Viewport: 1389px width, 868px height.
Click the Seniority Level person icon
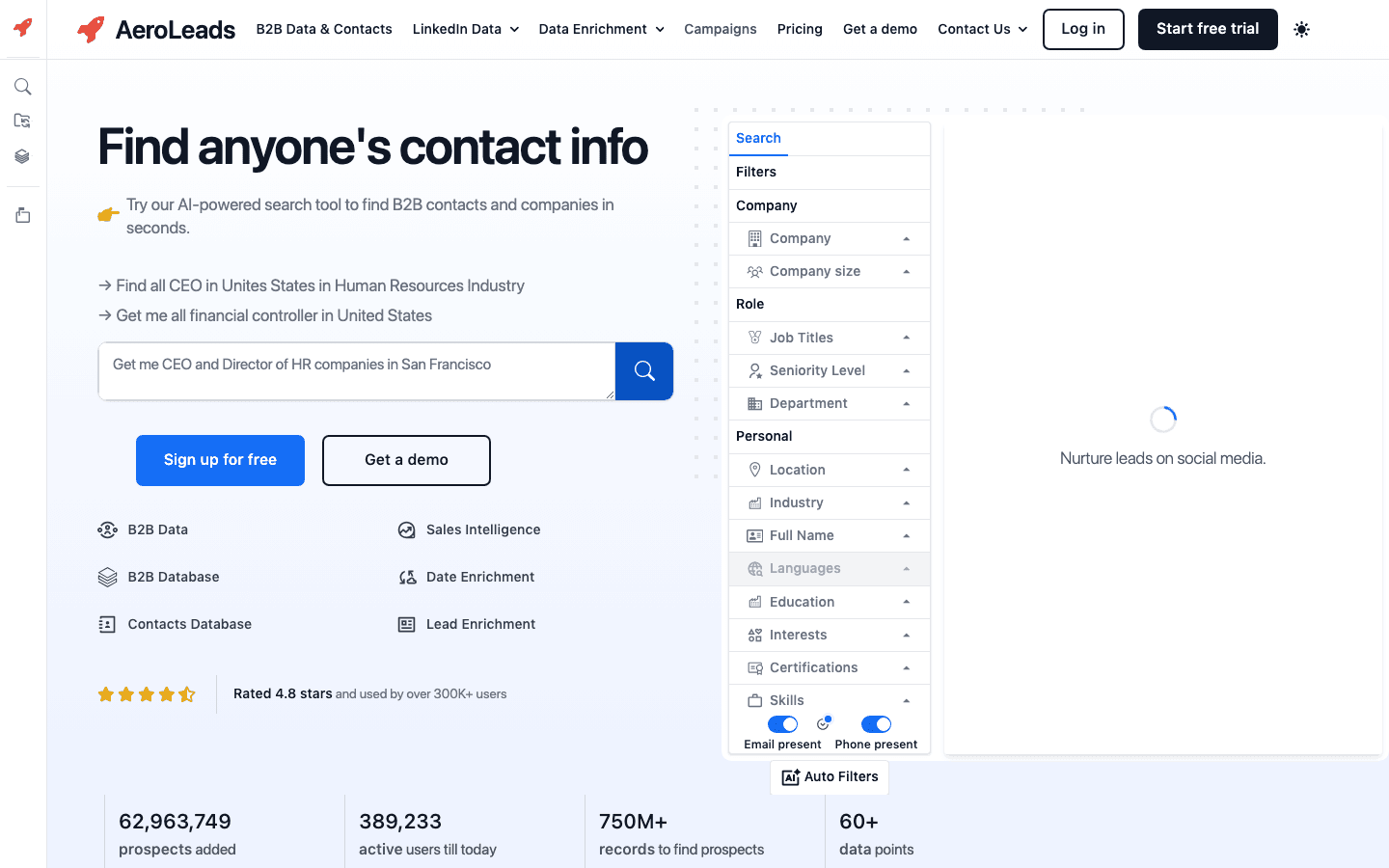755,370
